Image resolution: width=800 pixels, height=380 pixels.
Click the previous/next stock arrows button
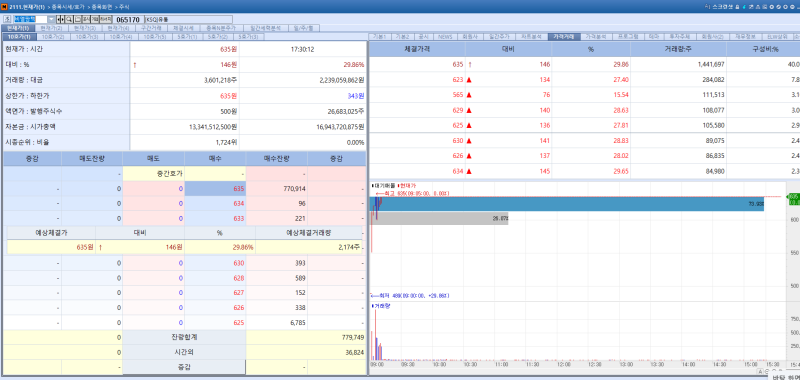(60, 19)
